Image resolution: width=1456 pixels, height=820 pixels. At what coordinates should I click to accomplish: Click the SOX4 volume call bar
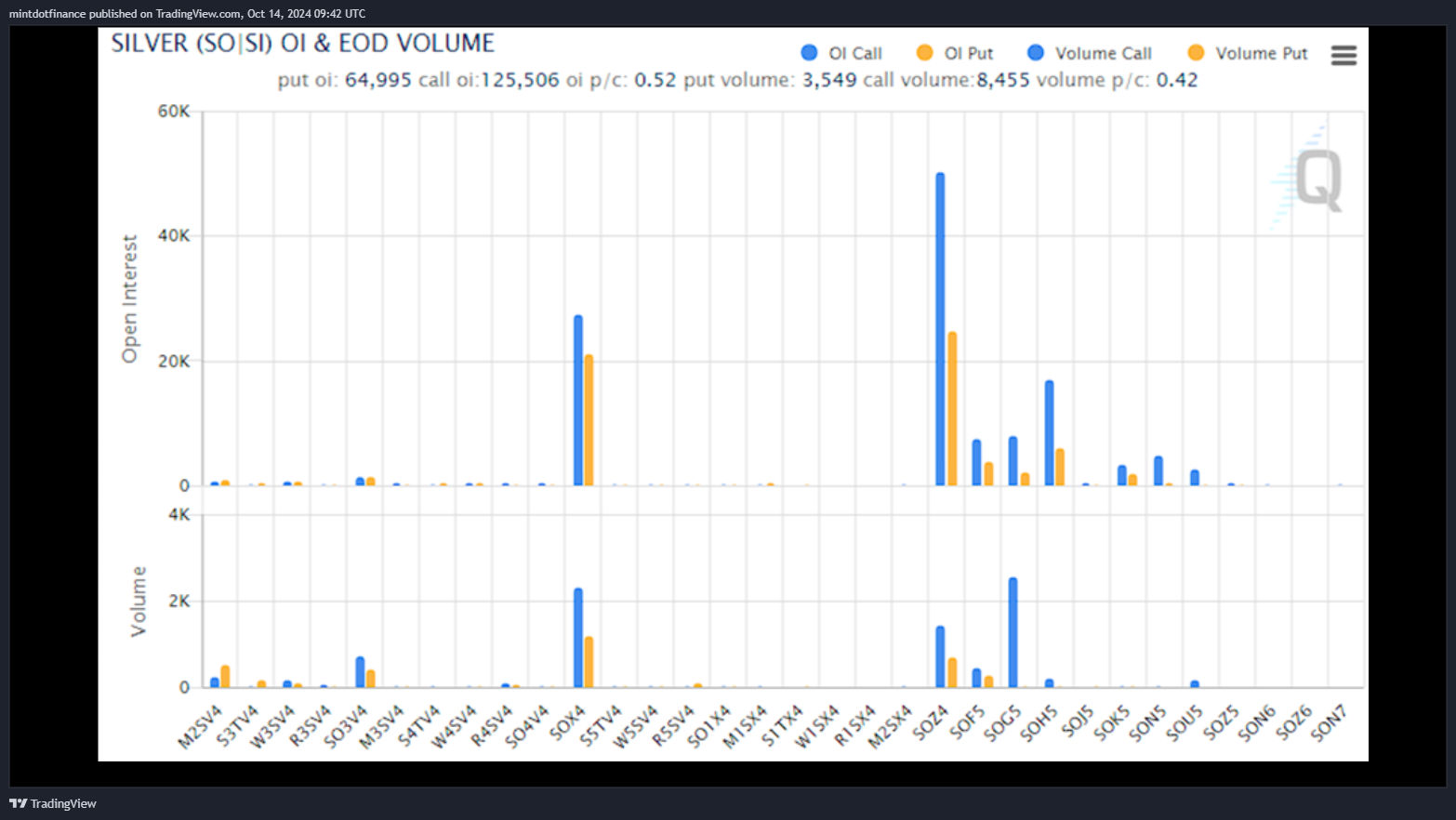(x=578, y=638)
